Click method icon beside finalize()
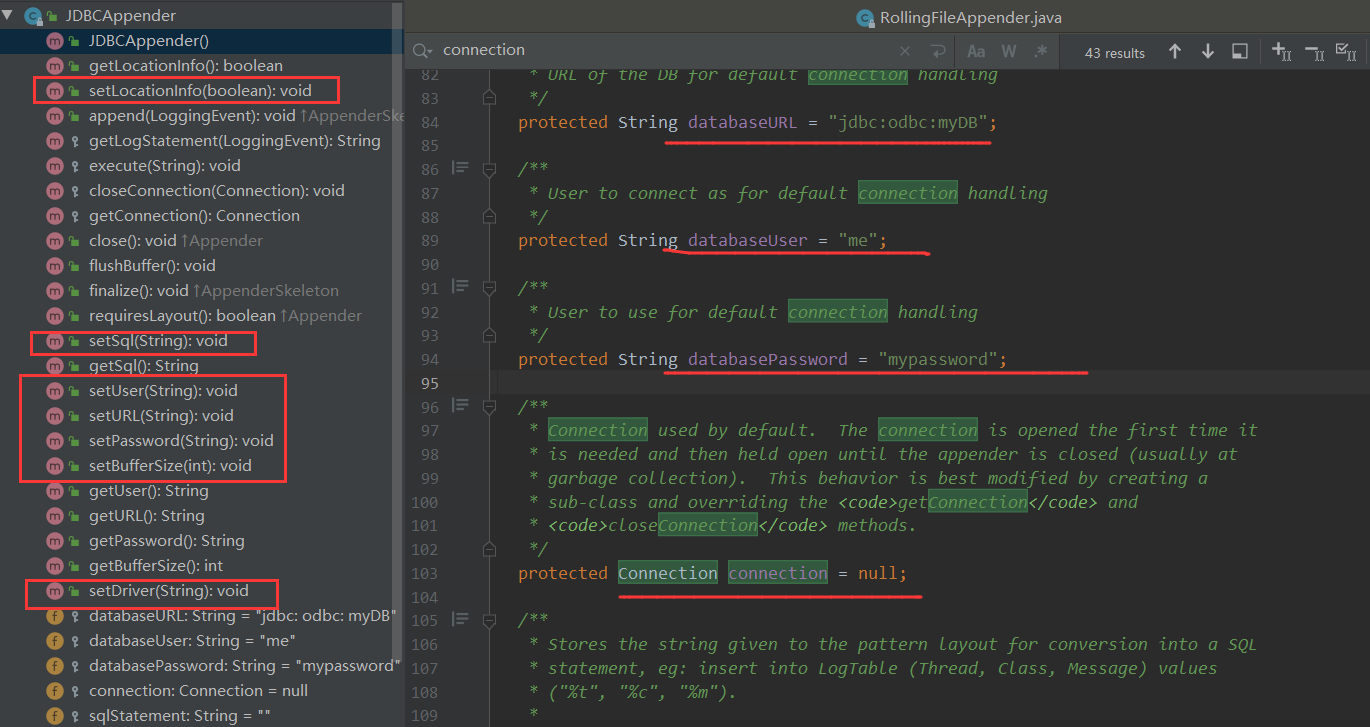Screen dimensions: 1370x727 coord(54,291)
